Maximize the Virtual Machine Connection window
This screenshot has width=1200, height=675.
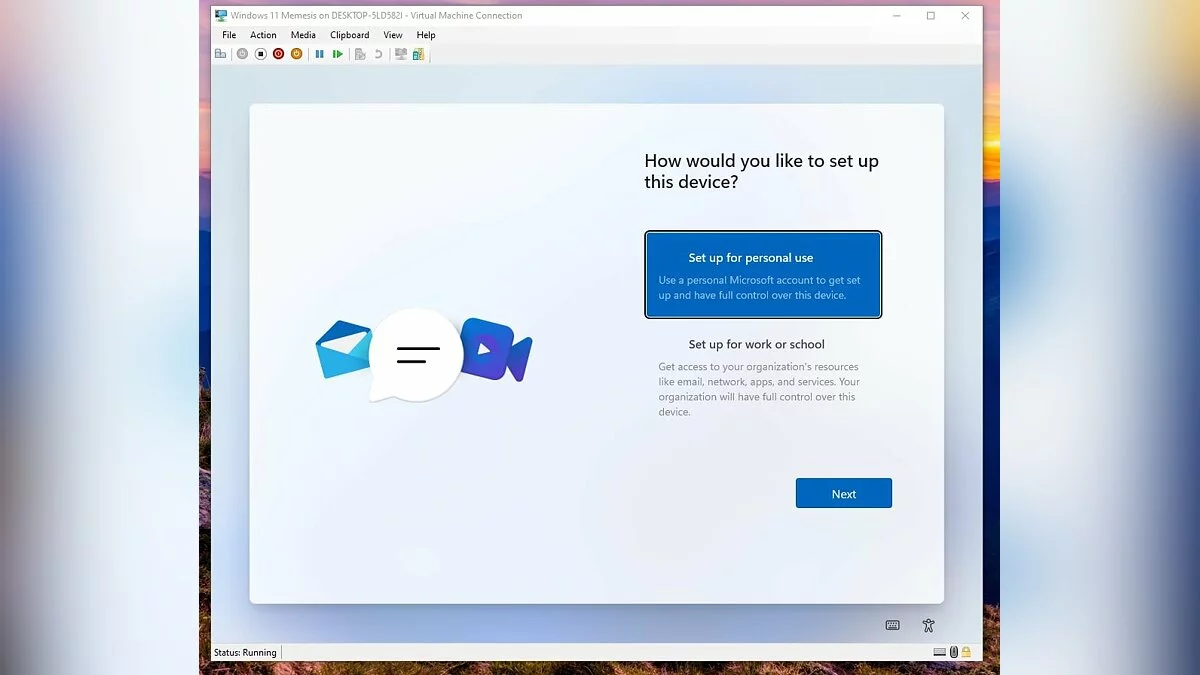click(x=931, y=15)
